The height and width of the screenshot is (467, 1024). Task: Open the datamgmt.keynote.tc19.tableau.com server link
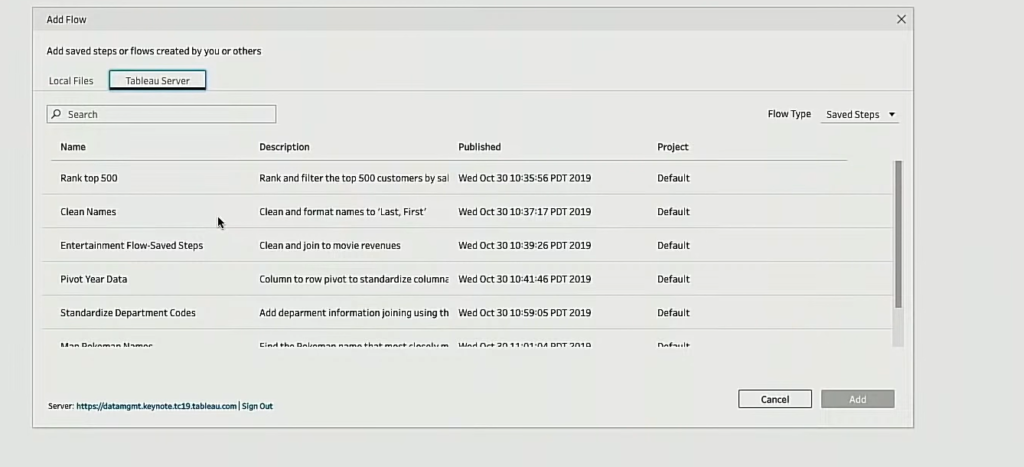point(156,406)
